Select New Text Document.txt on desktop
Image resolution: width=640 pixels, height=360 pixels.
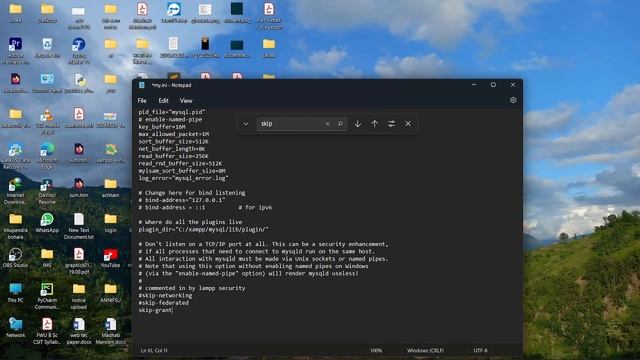pyautogui.click(x=79, y=227)
